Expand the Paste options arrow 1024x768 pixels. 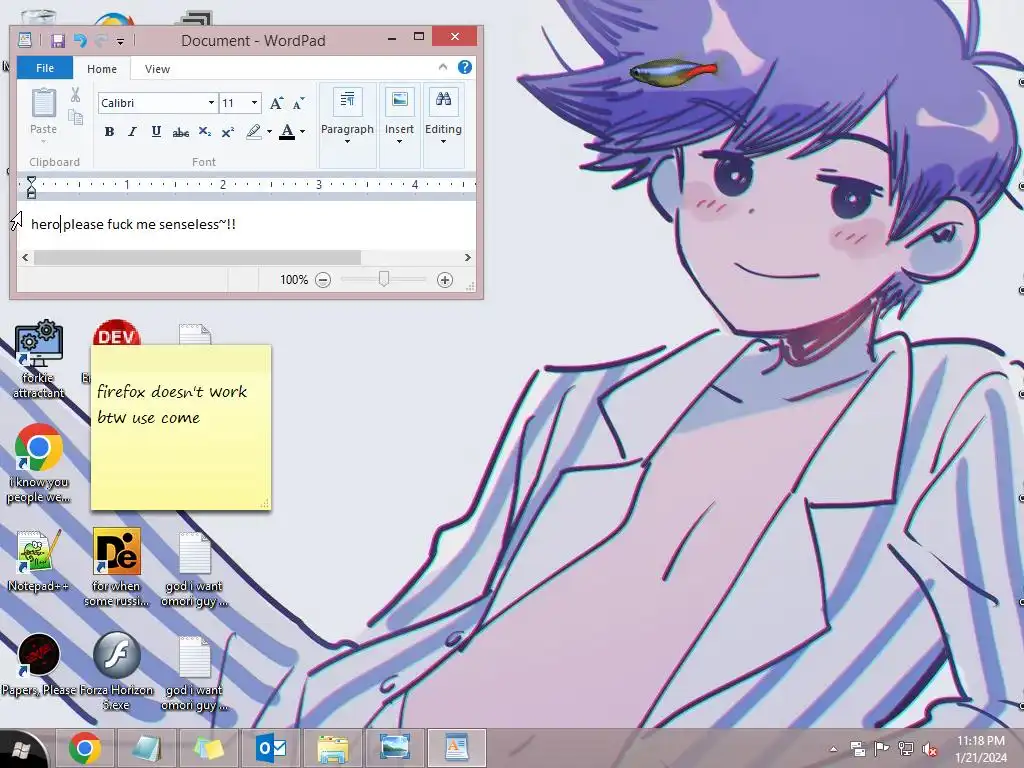tap(44, 142)
